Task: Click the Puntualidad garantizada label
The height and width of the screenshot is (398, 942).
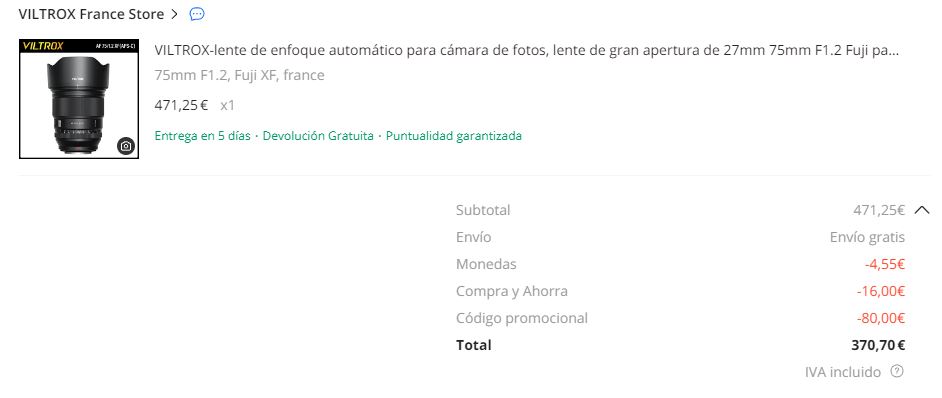Action: pyautogui.click(x=454, y=135)
